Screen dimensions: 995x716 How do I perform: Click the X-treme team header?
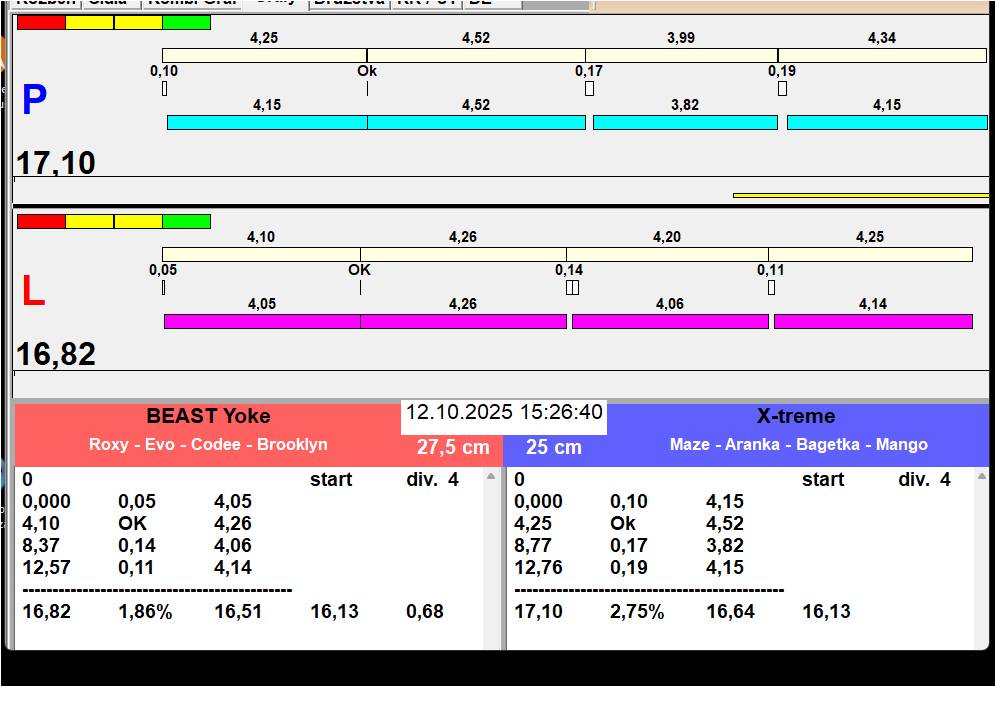[x=796, y=417]
